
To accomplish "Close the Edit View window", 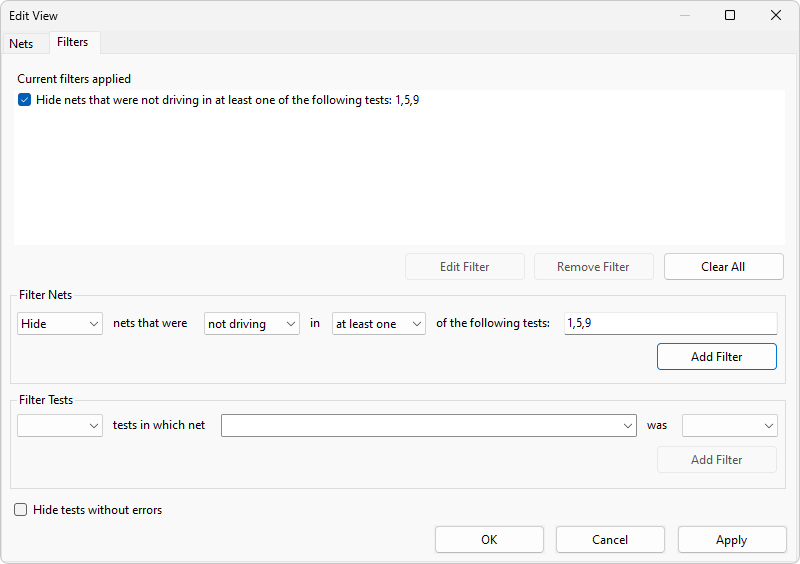I will [776, 15].
